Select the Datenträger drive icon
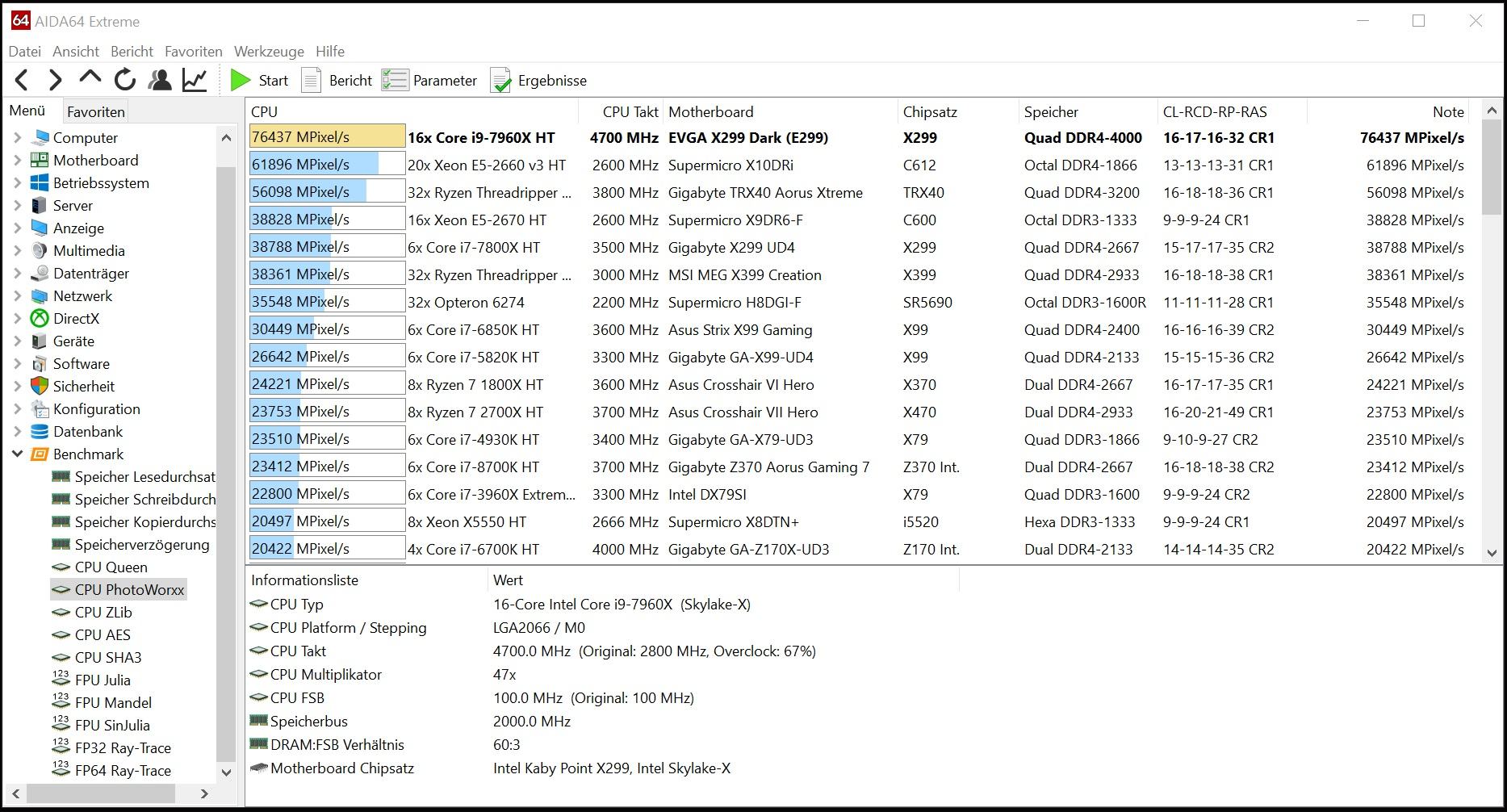1507x812 pixels. (x=40, y=274)
